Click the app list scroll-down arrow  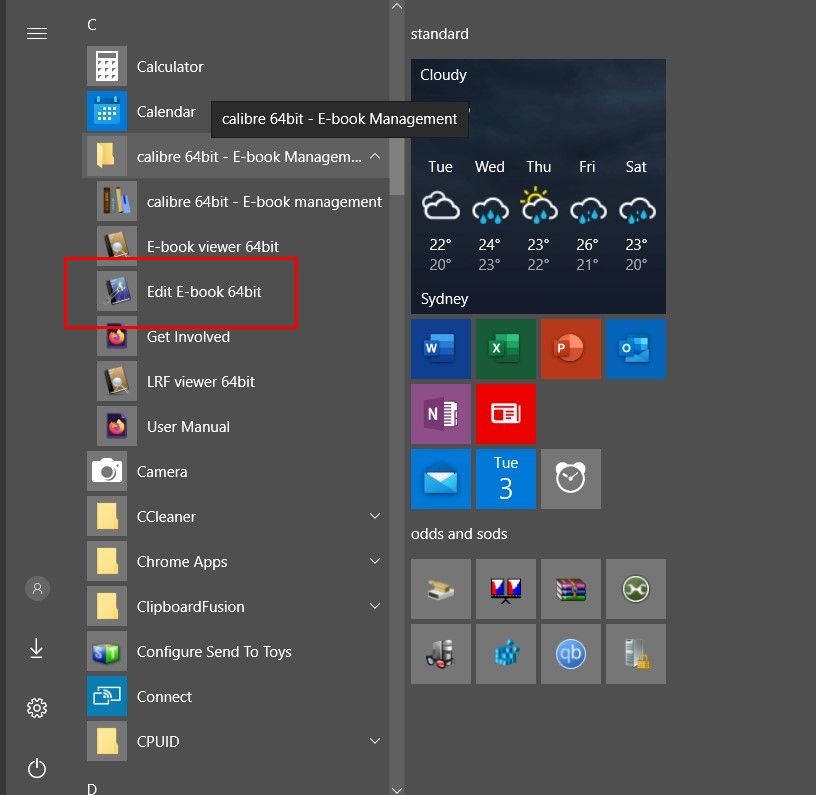point(397,789)
